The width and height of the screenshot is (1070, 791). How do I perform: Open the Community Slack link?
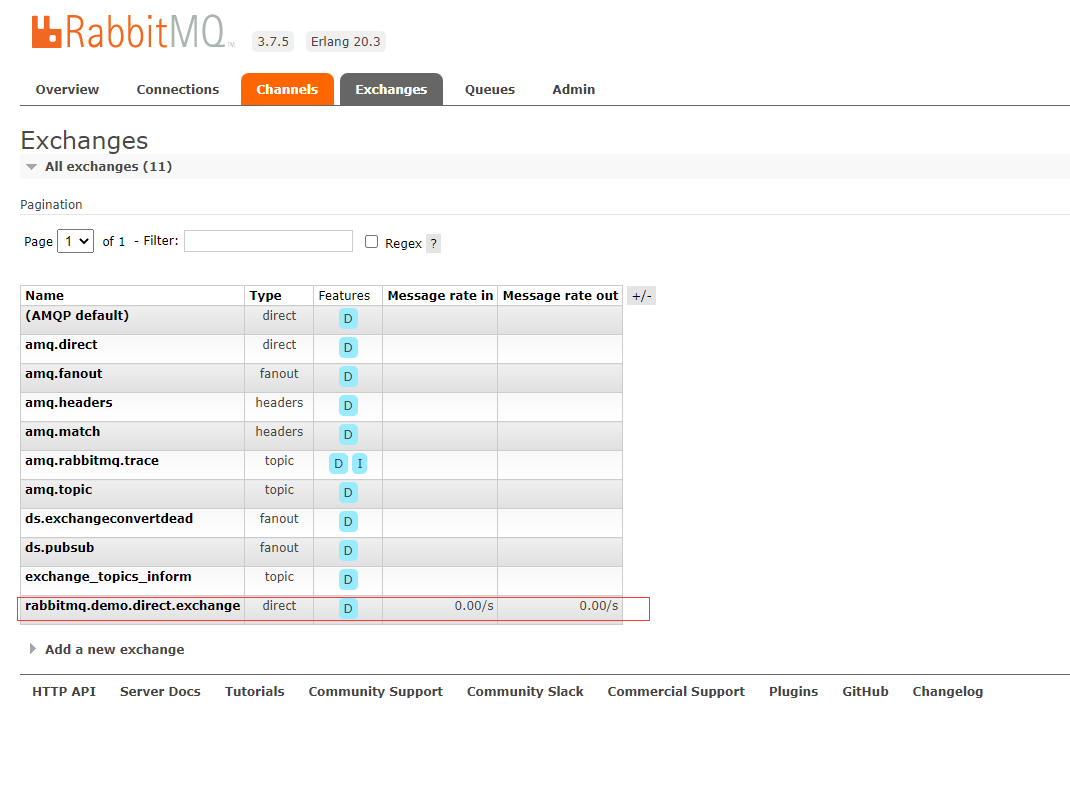coord(525,691)
